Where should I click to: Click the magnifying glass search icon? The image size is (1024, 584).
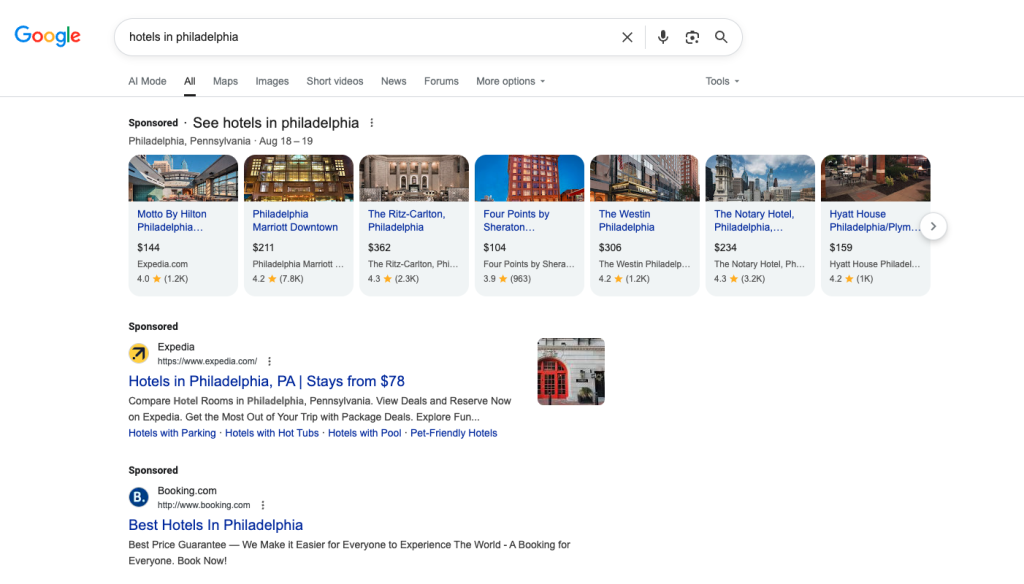(721, 36)
